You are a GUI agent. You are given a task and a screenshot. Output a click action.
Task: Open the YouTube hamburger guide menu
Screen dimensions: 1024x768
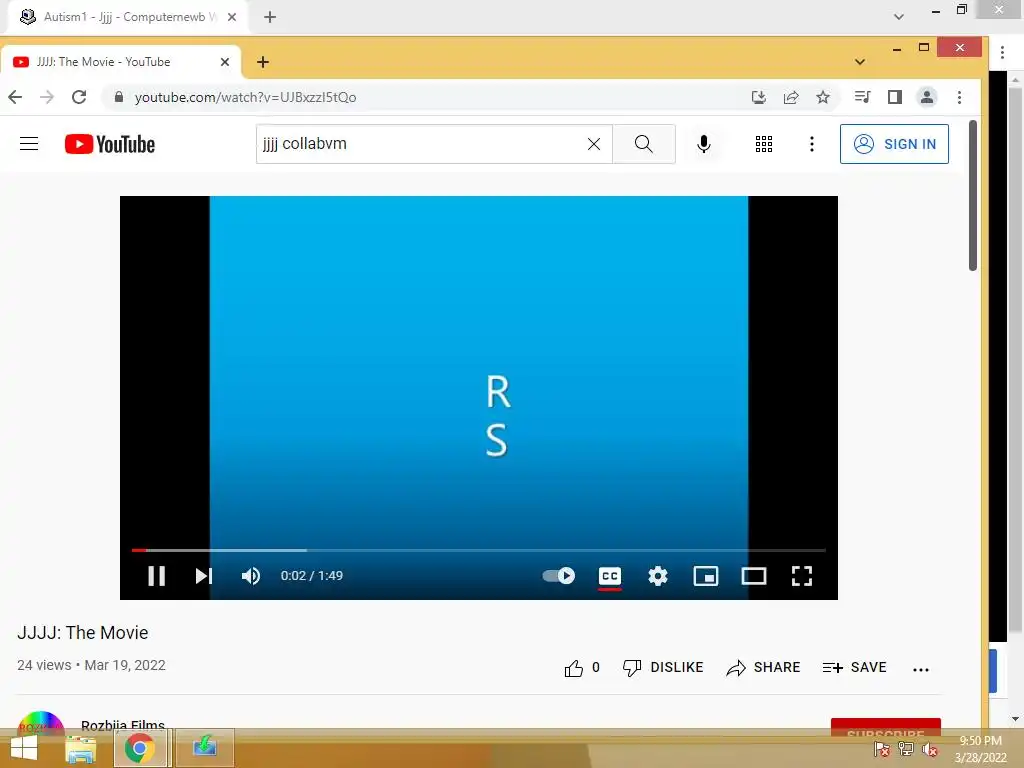pyautogui.click(x=29, y=144)
